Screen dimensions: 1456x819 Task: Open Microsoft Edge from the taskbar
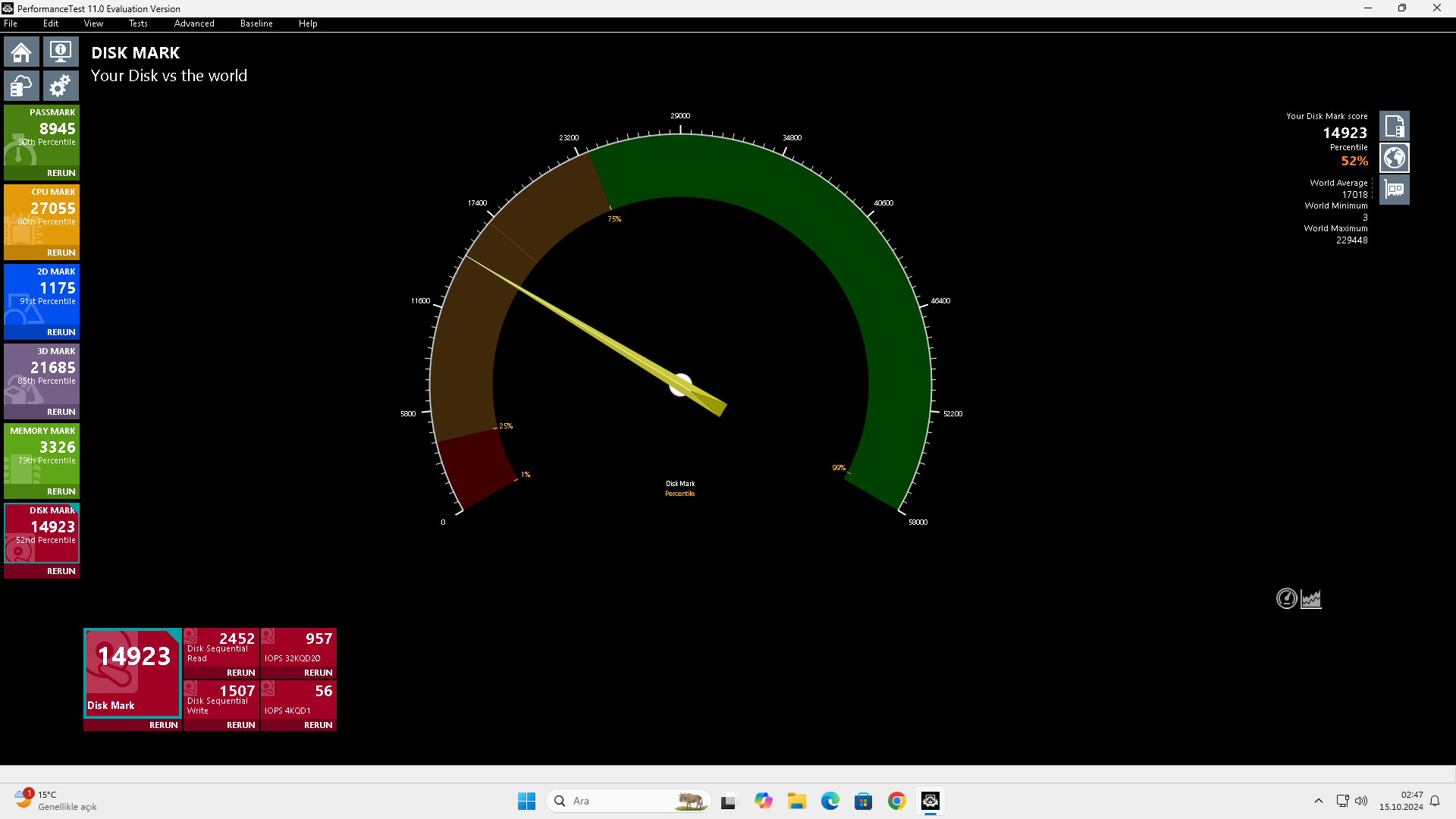pyautogui.click(x=830, y=801)
